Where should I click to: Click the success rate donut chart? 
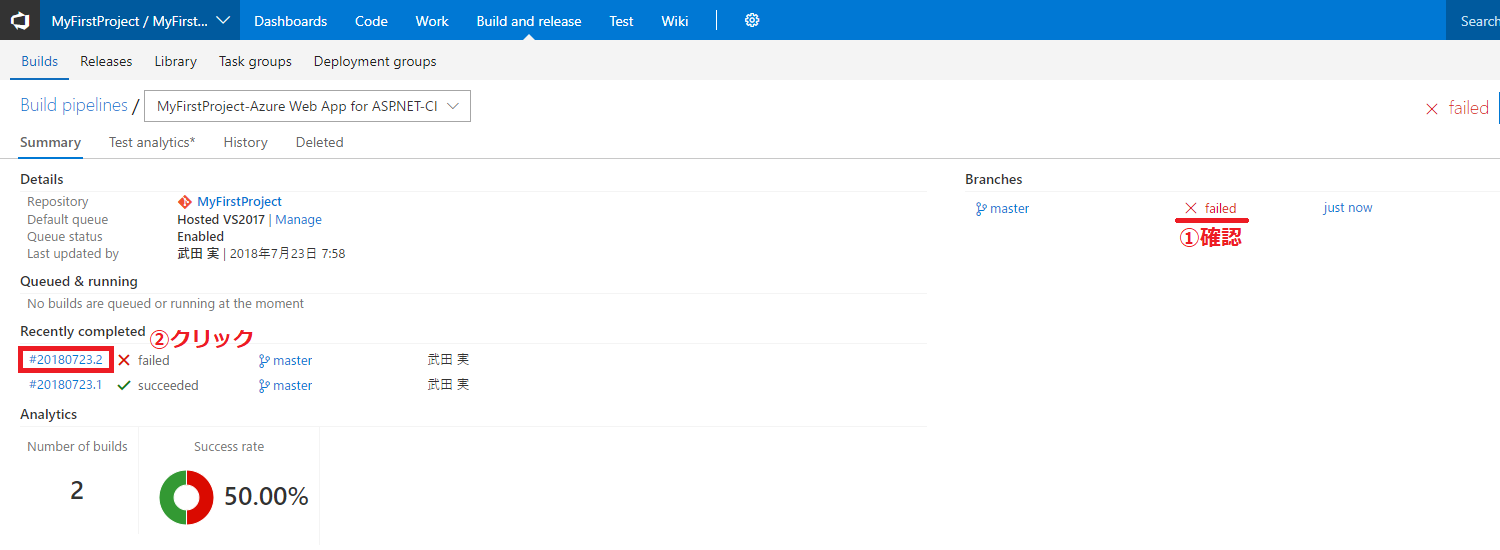click(186, 497)
